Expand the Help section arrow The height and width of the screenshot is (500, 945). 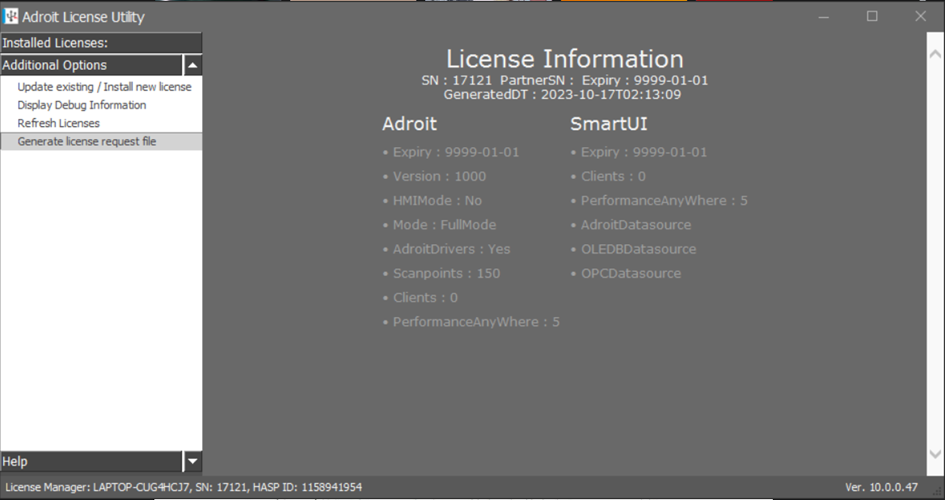click(x=192, y=461)
